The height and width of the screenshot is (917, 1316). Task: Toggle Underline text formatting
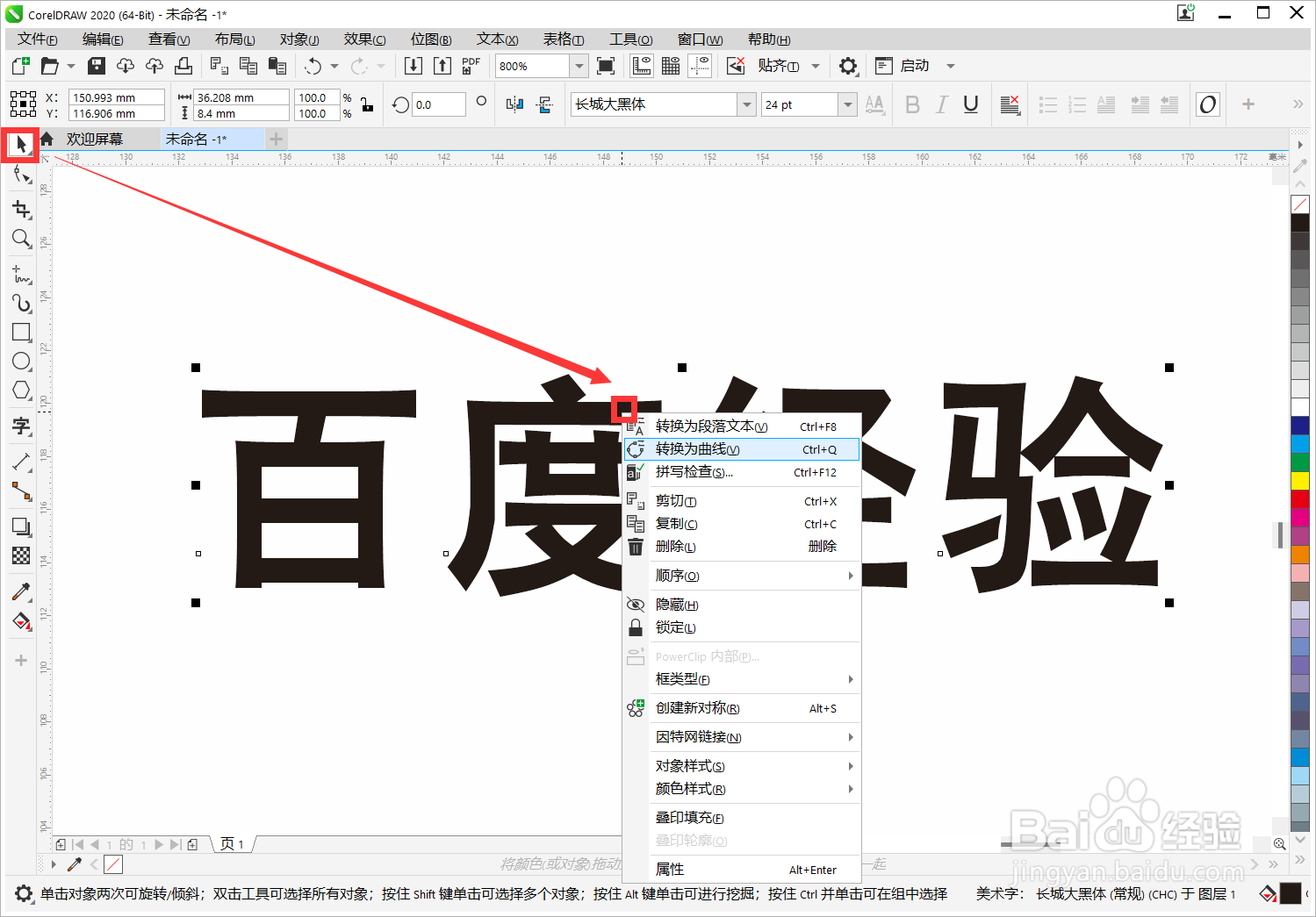[x=971, y=104]
